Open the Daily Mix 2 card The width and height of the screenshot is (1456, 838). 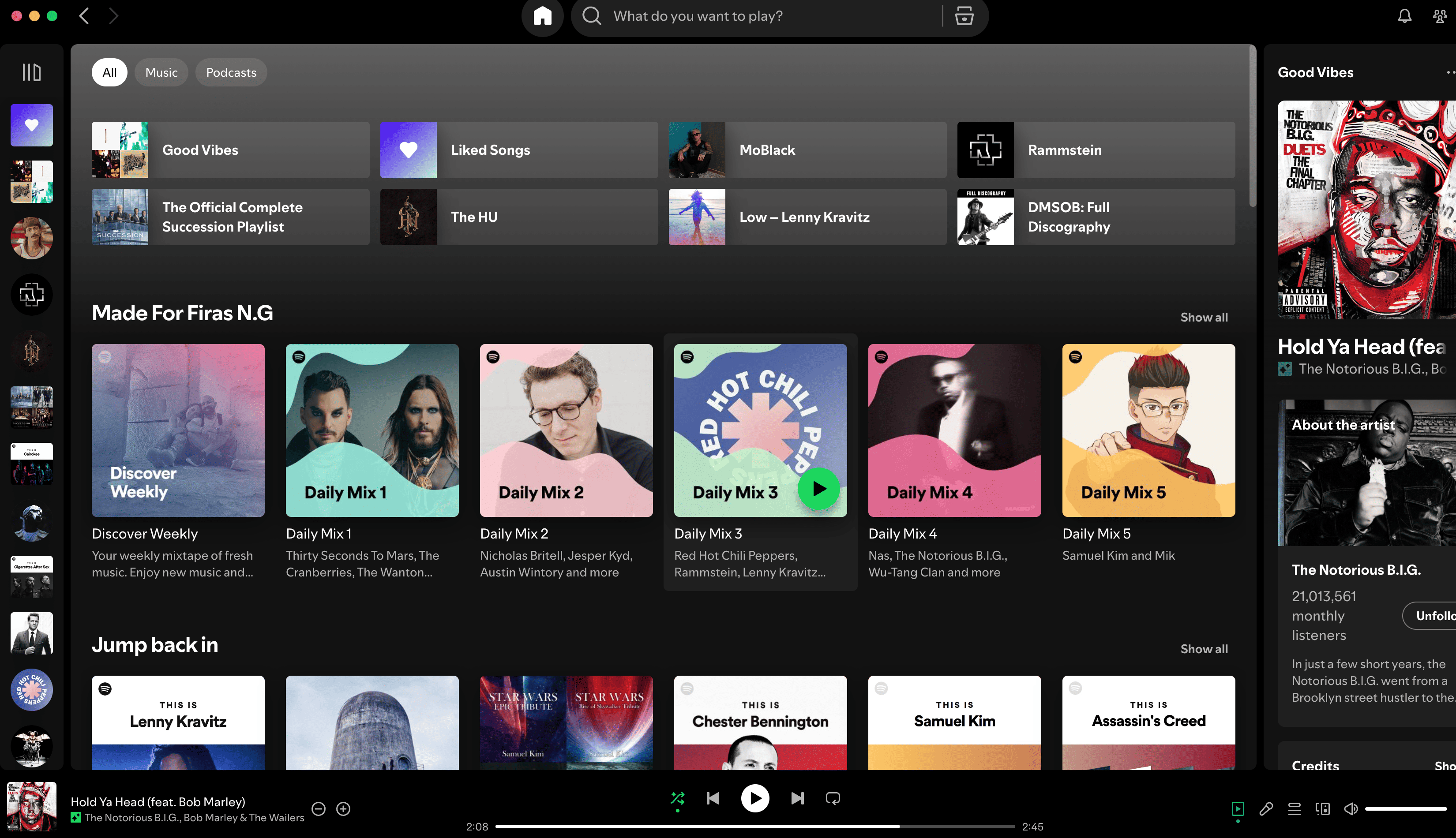(566, 462)
